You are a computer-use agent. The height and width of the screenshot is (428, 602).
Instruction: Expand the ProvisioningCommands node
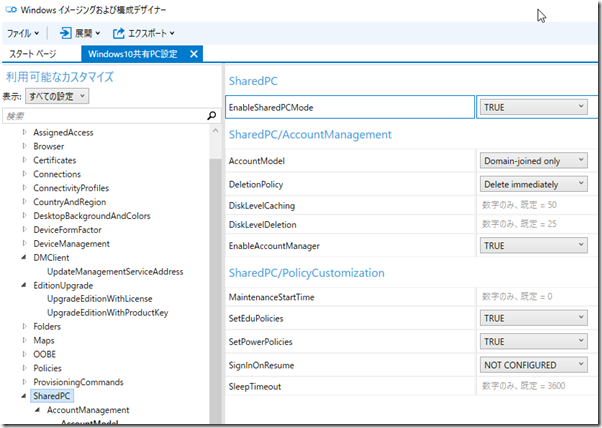coord(25,382)
